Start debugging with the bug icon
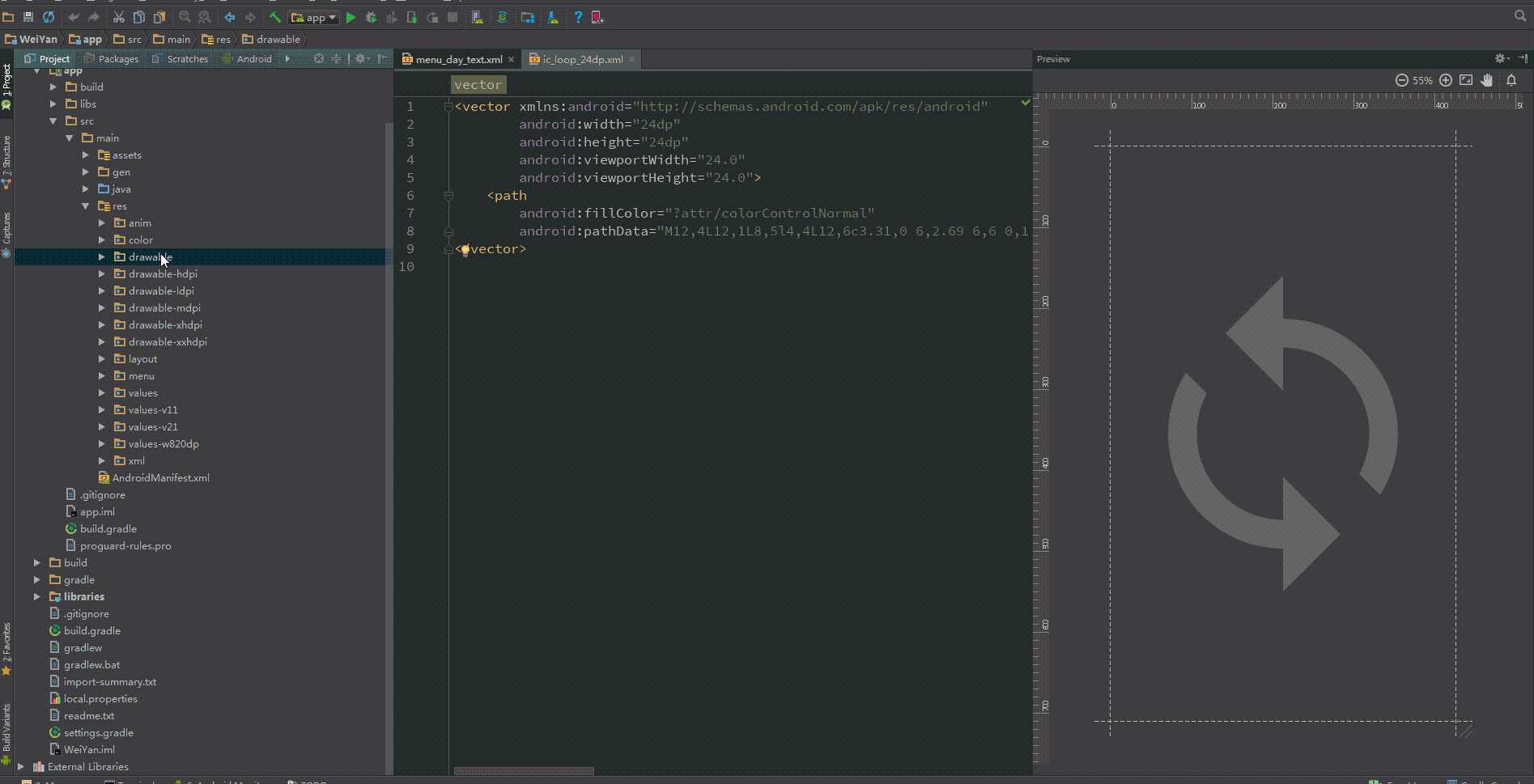 click(x=372, y=17)
